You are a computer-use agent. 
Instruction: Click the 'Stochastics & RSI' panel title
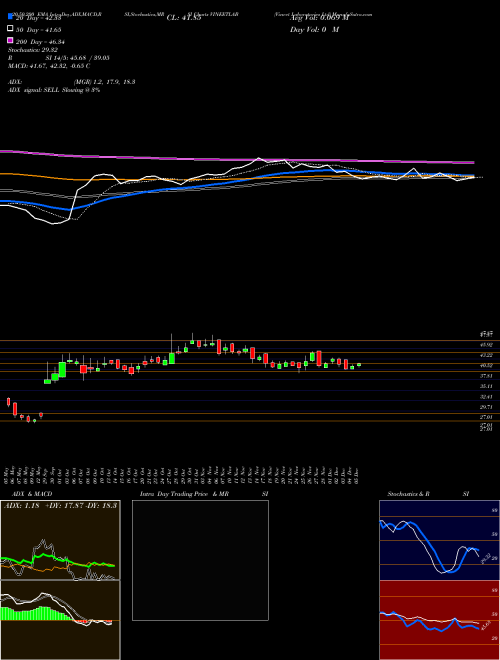tap(428, 494)
